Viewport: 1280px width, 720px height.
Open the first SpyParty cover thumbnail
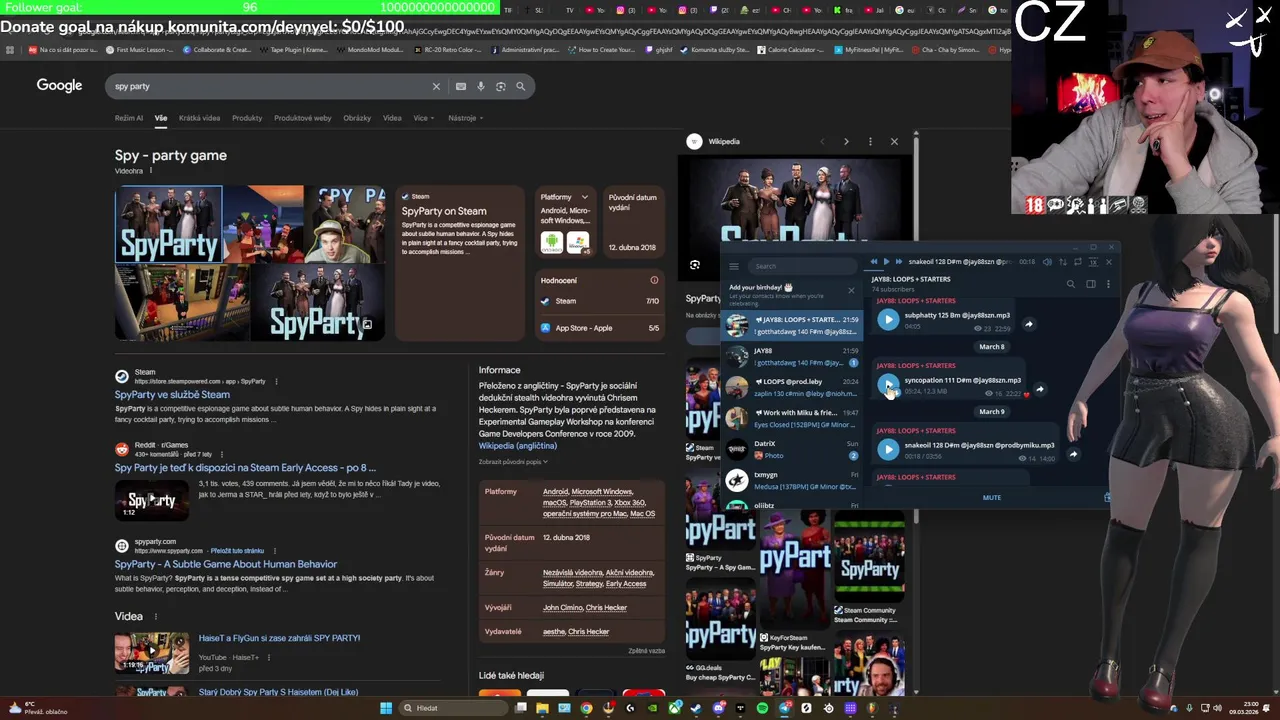point(169,224)
